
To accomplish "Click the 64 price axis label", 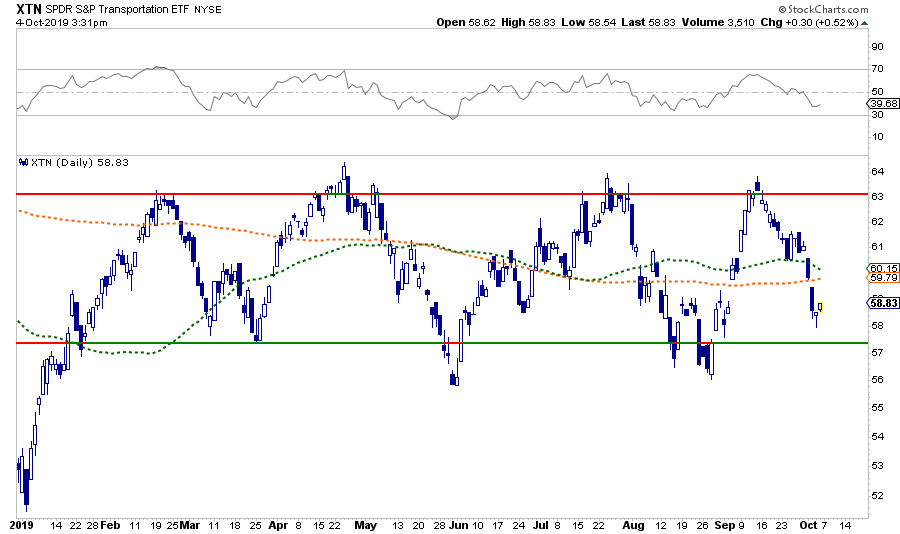I will pos(877,172).
